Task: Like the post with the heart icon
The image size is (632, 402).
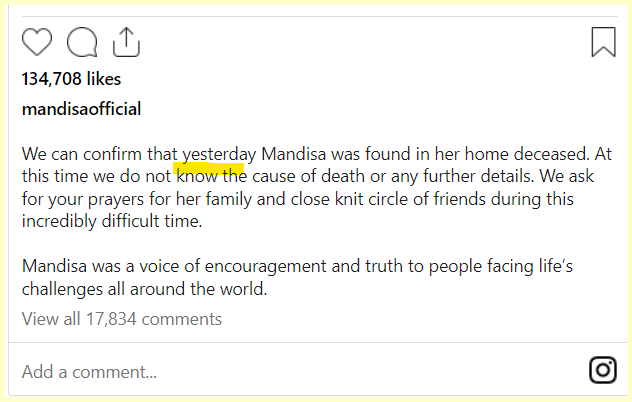Action: pos(37,42)
